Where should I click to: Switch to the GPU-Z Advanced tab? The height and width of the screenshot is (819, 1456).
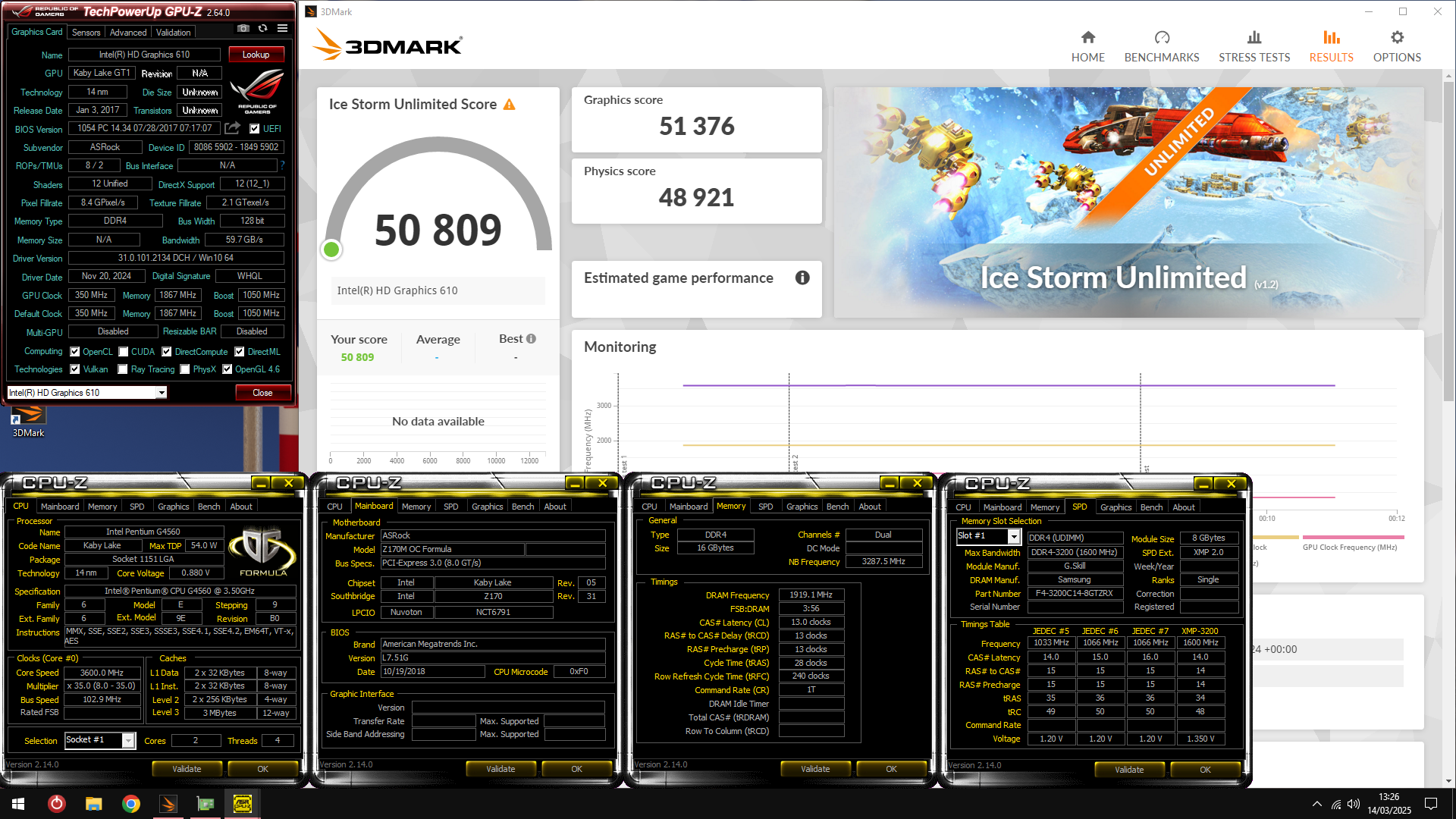click(x=128, y=33)
